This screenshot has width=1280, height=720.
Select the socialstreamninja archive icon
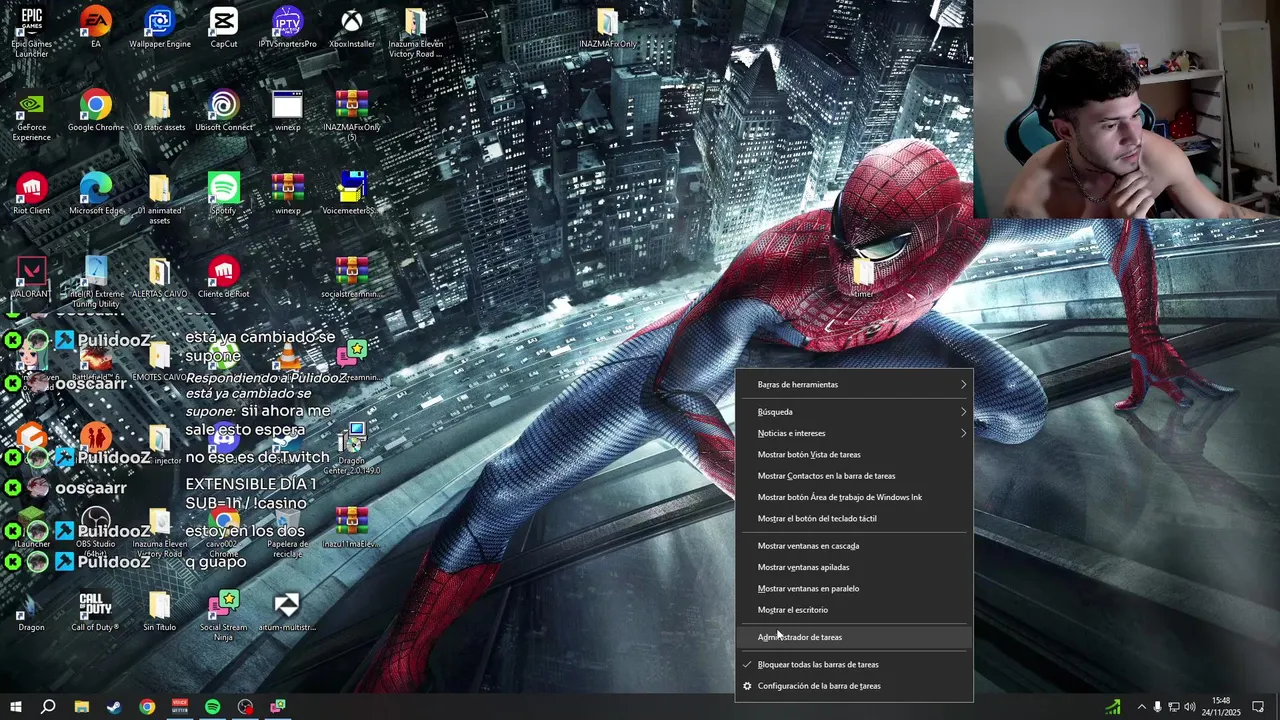point(352,278)
